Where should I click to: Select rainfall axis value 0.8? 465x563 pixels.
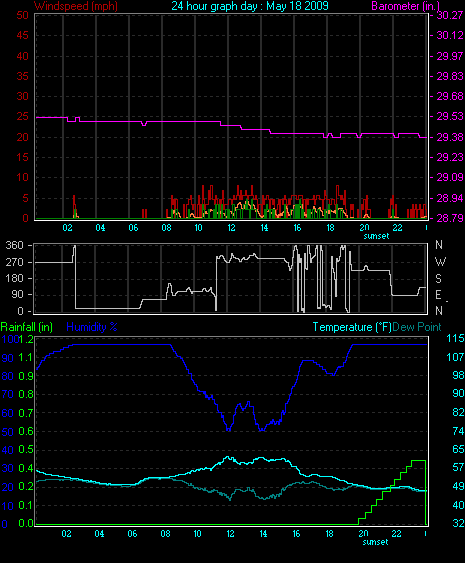pyautogui.click(x=25, y=394)
